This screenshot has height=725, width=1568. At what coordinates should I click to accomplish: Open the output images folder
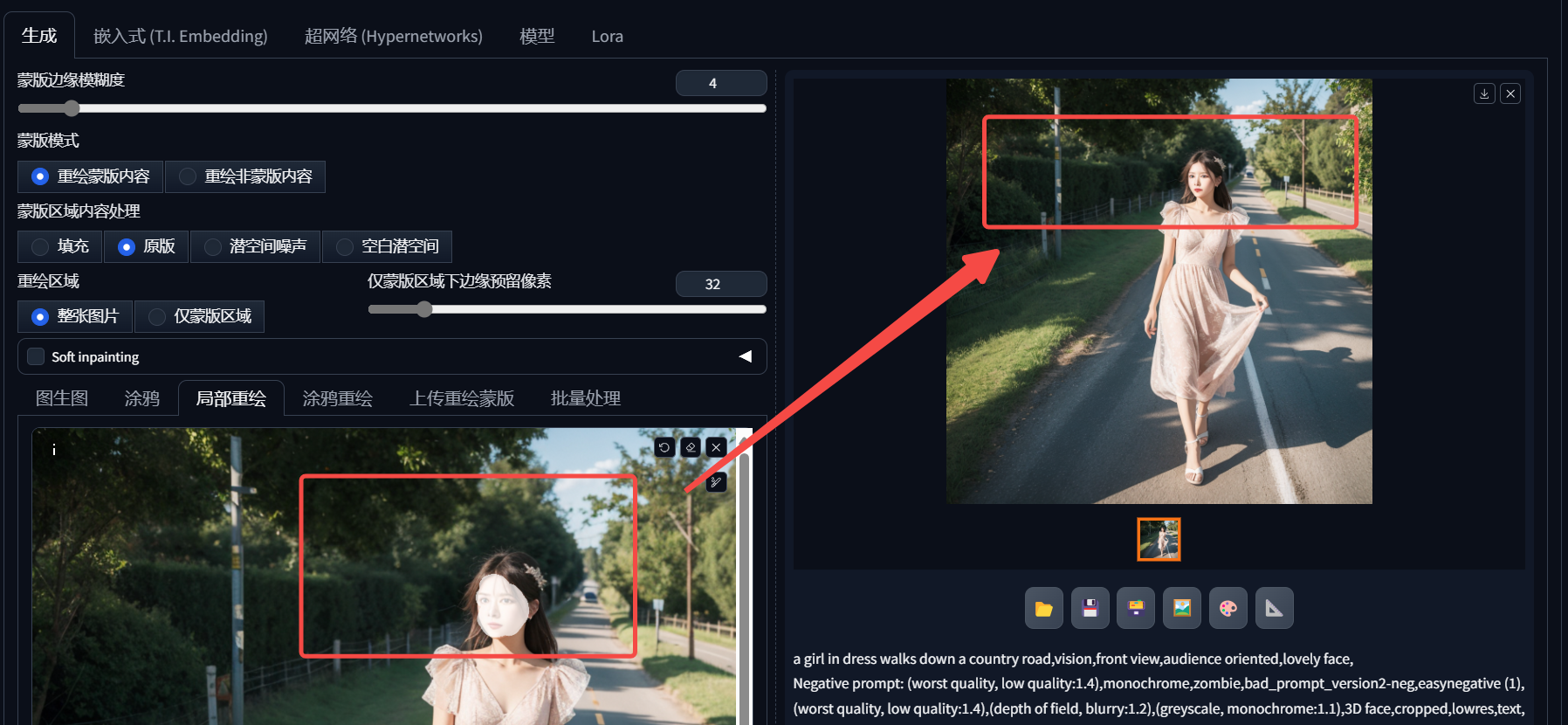click(x=1043, y=608)
